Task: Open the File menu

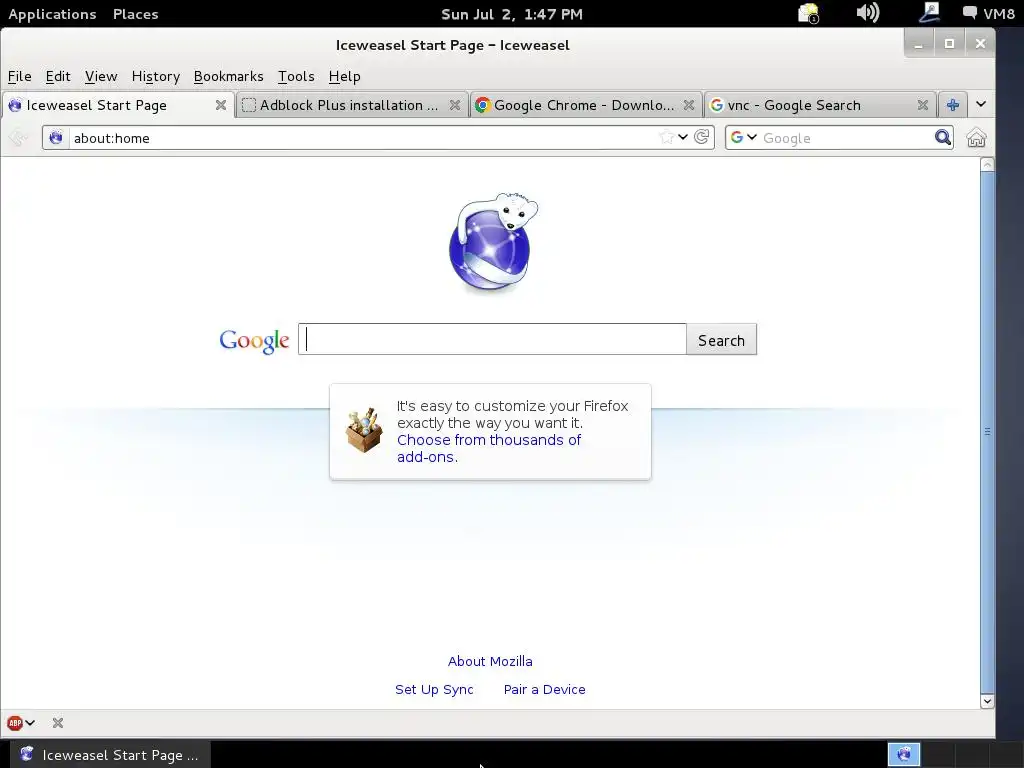Action: (20, 76)
